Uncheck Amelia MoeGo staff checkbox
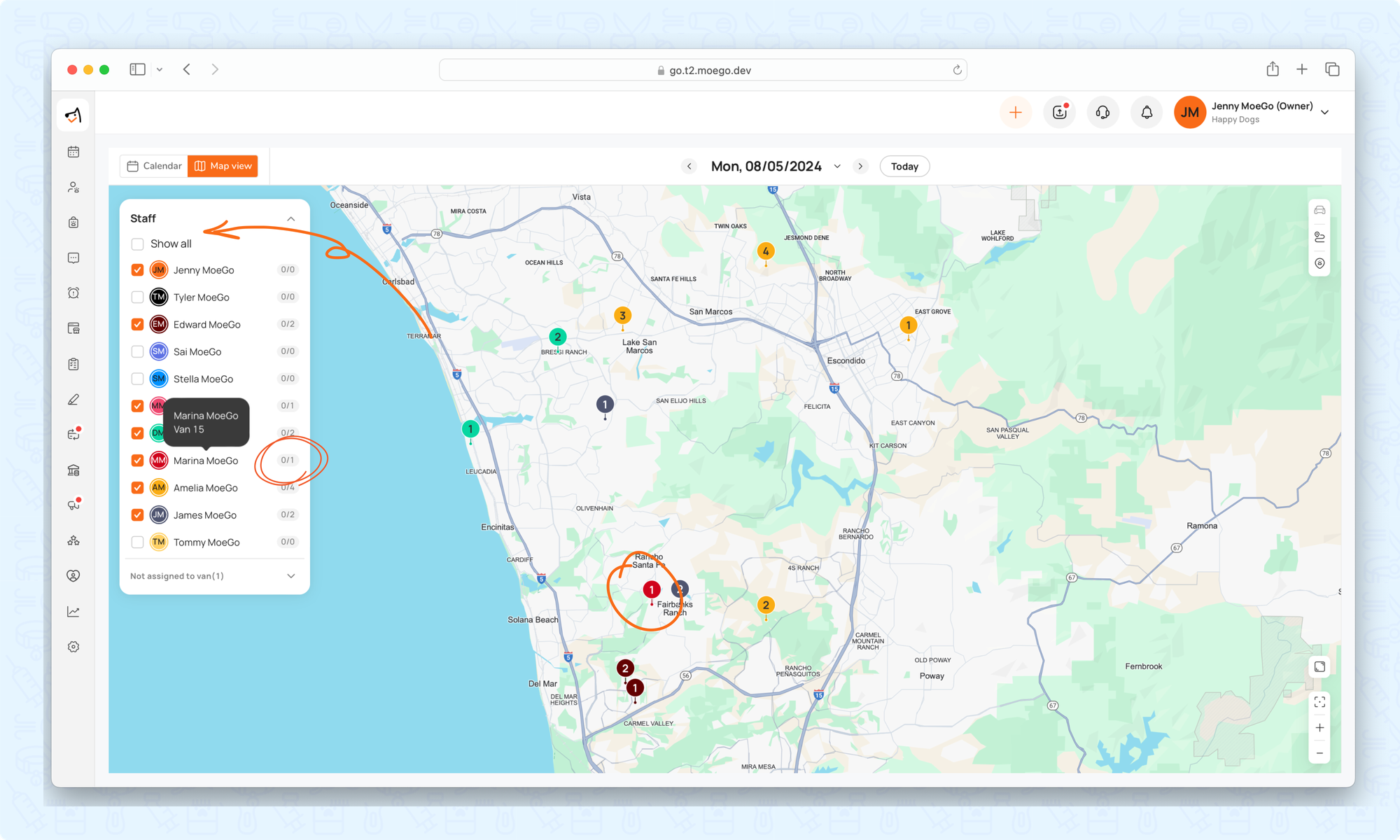The width and height of the screenshot is (1400, 840). tap(138, 488)
